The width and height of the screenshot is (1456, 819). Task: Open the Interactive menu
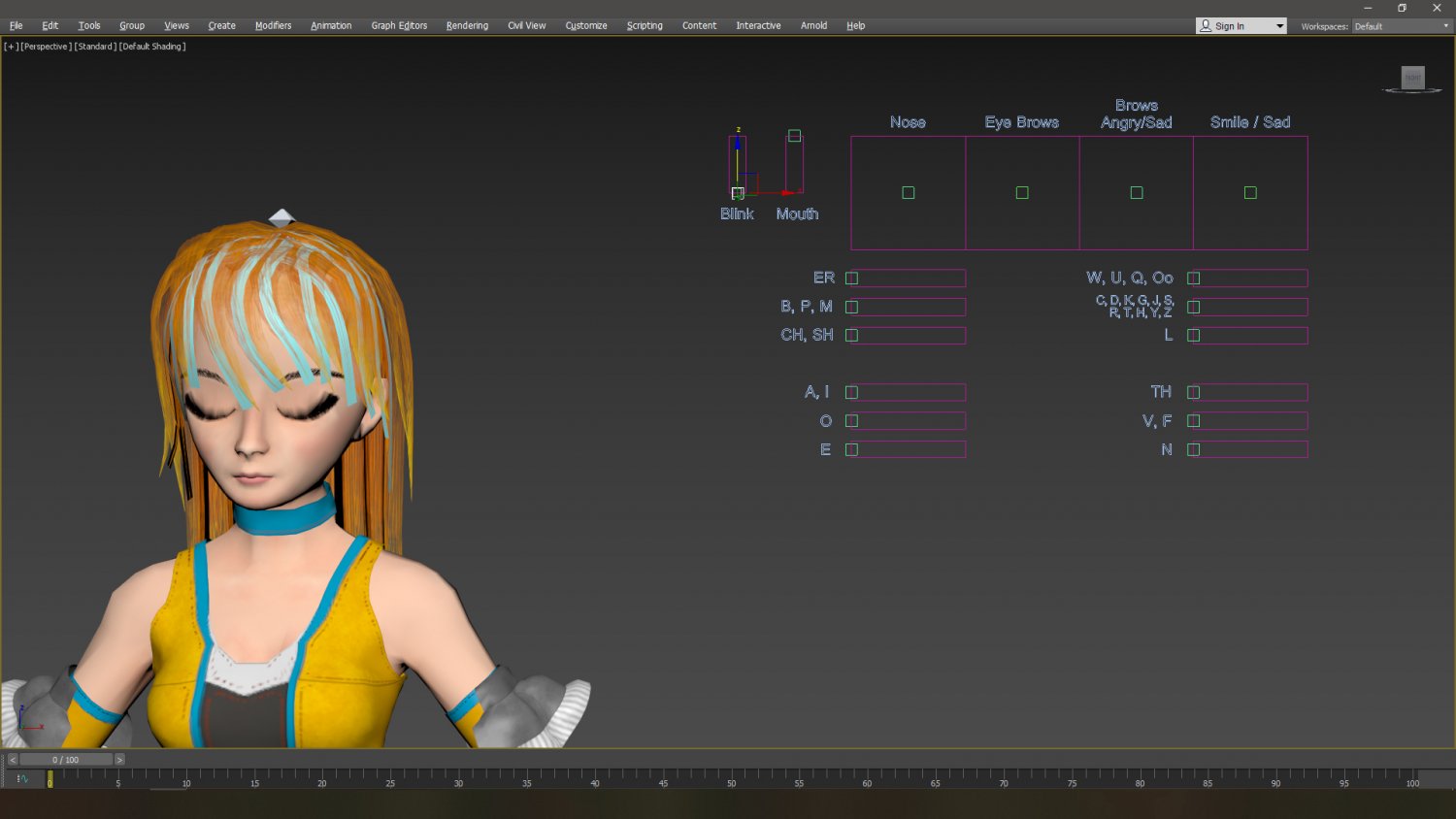[758, 26]
